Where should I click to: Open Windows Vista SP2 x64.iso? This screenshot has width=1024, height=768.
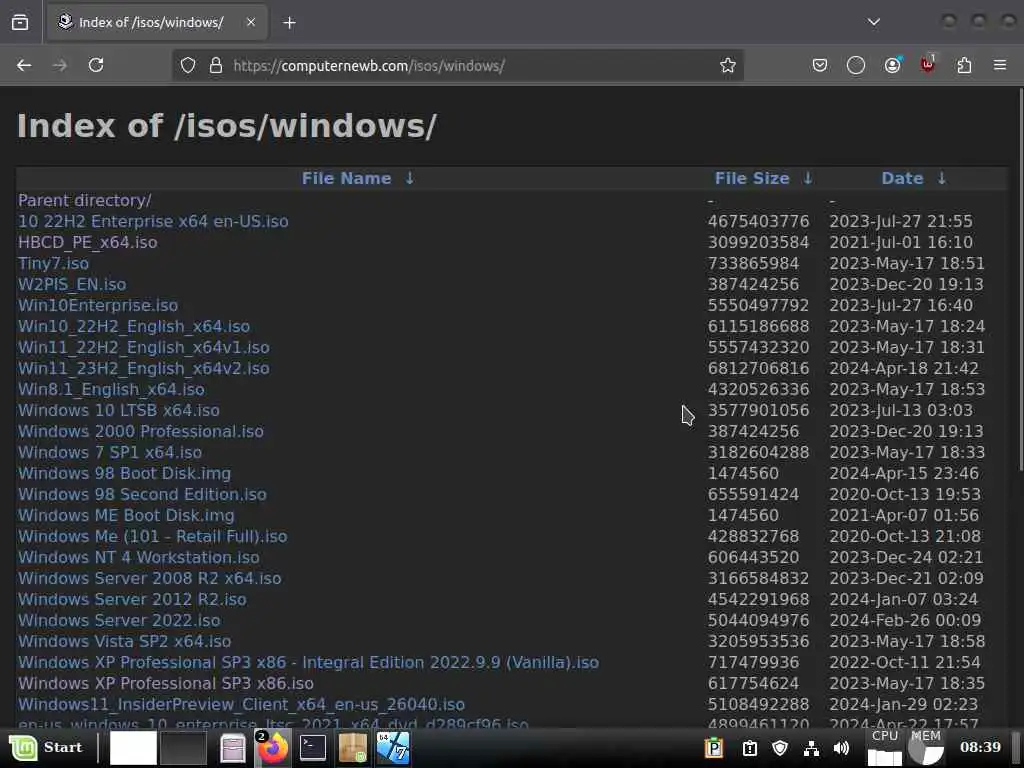(124, 641)
